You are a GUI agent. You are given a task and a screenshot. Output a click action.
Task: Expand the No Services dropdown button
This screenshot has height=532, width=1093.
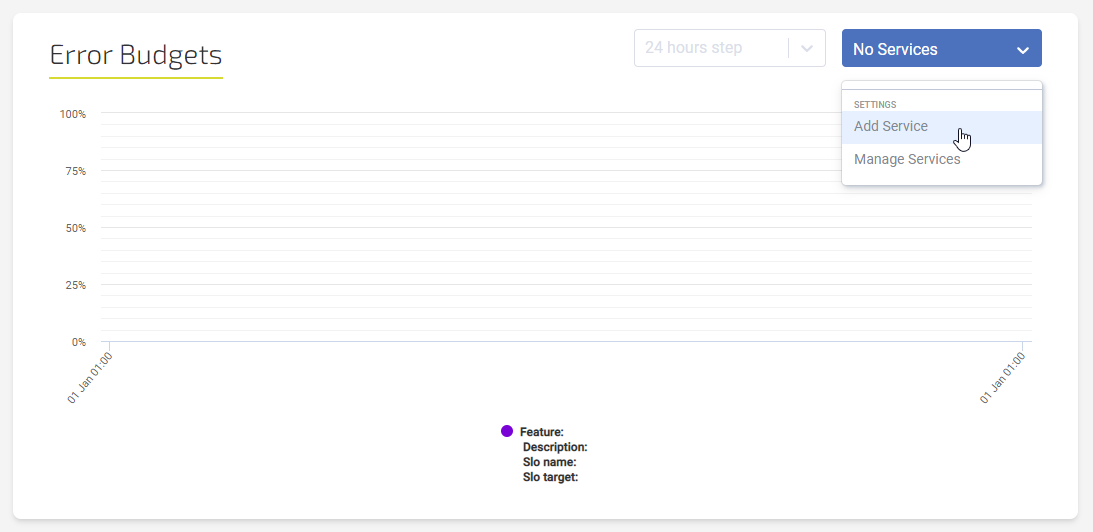click(x=940, y=49)
